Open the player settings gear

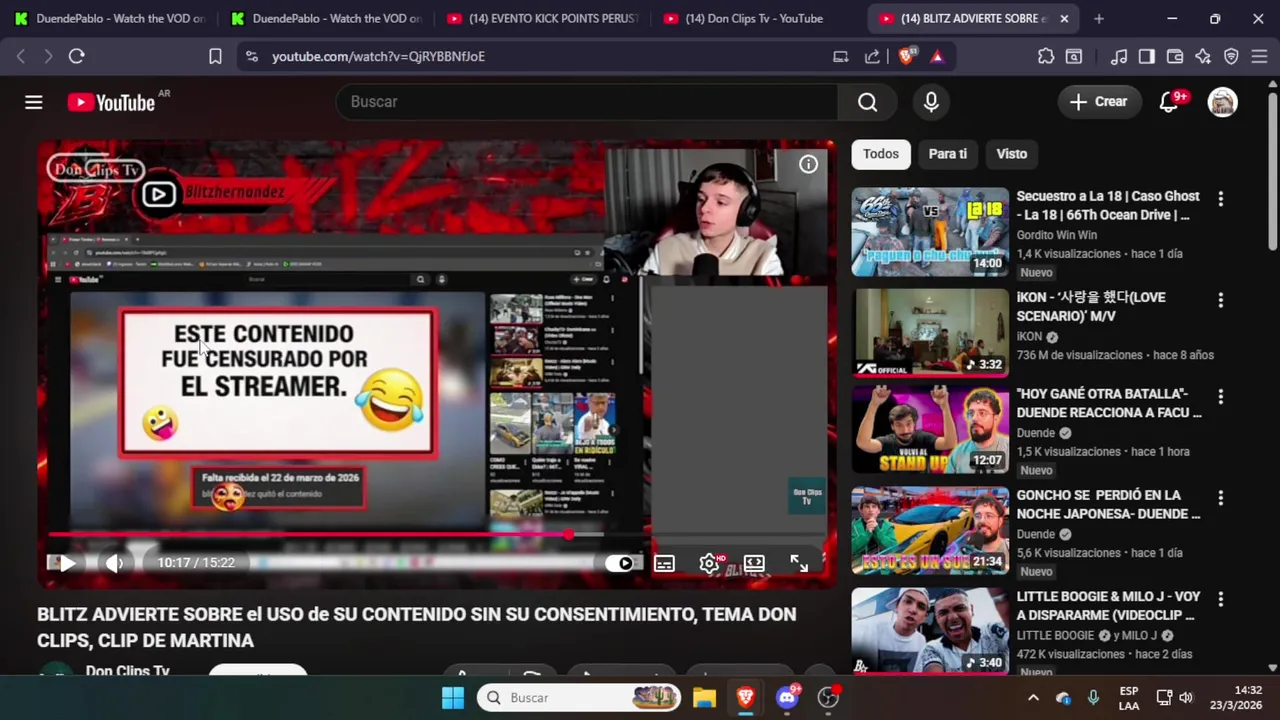point(709,564)
